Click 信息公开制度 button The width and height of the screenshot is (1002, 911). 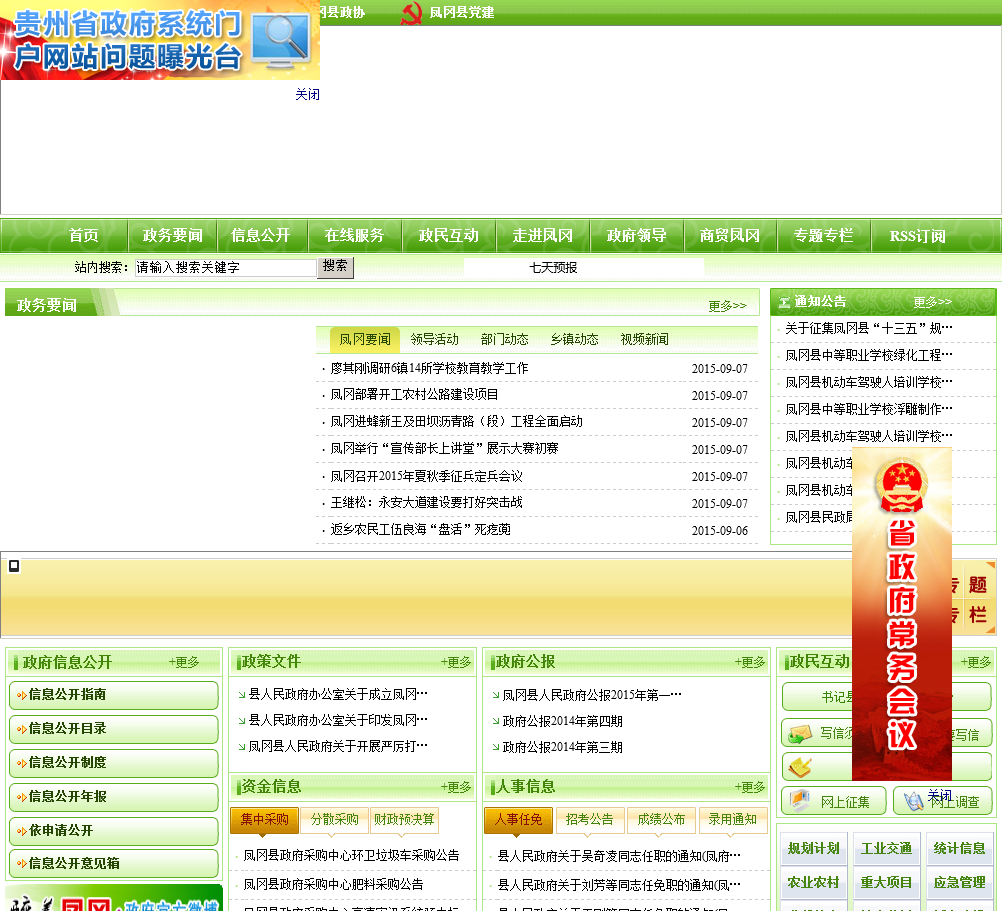click(x=114, y=763)
